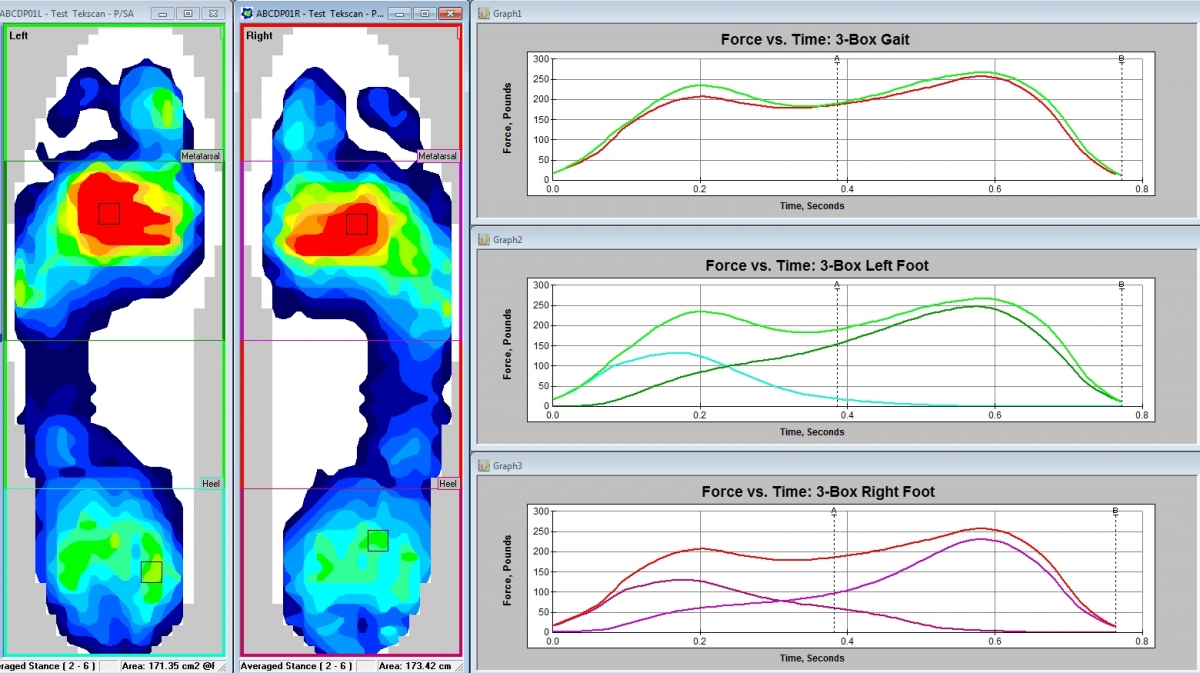
Task: Click the Graph1 window icon
Action: [x=483, y=13]
